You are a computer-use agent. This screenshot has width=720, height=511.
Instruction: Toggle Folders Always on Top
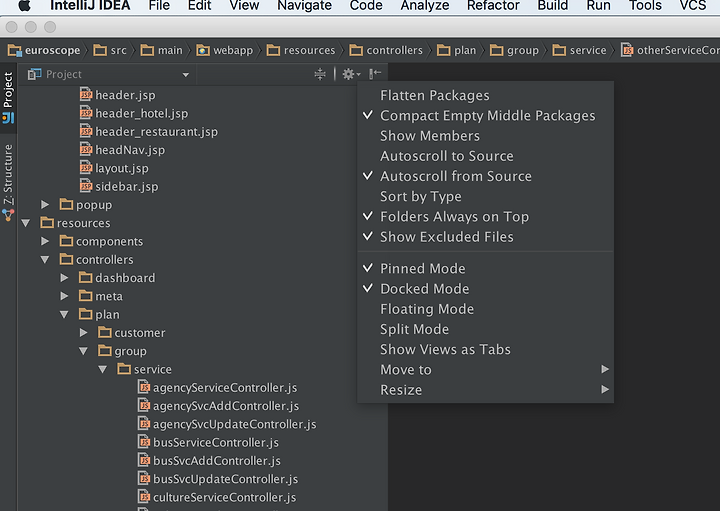tap(485, 216)
